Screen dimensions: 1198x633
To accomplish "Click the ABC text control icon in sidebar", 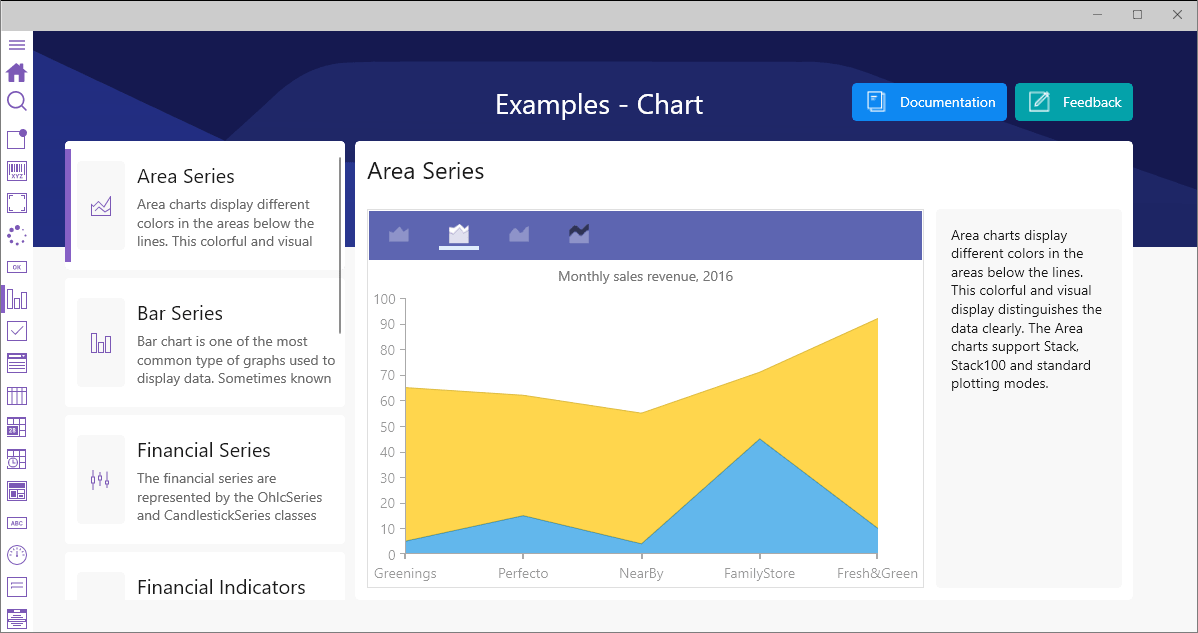I will [16, 522].
